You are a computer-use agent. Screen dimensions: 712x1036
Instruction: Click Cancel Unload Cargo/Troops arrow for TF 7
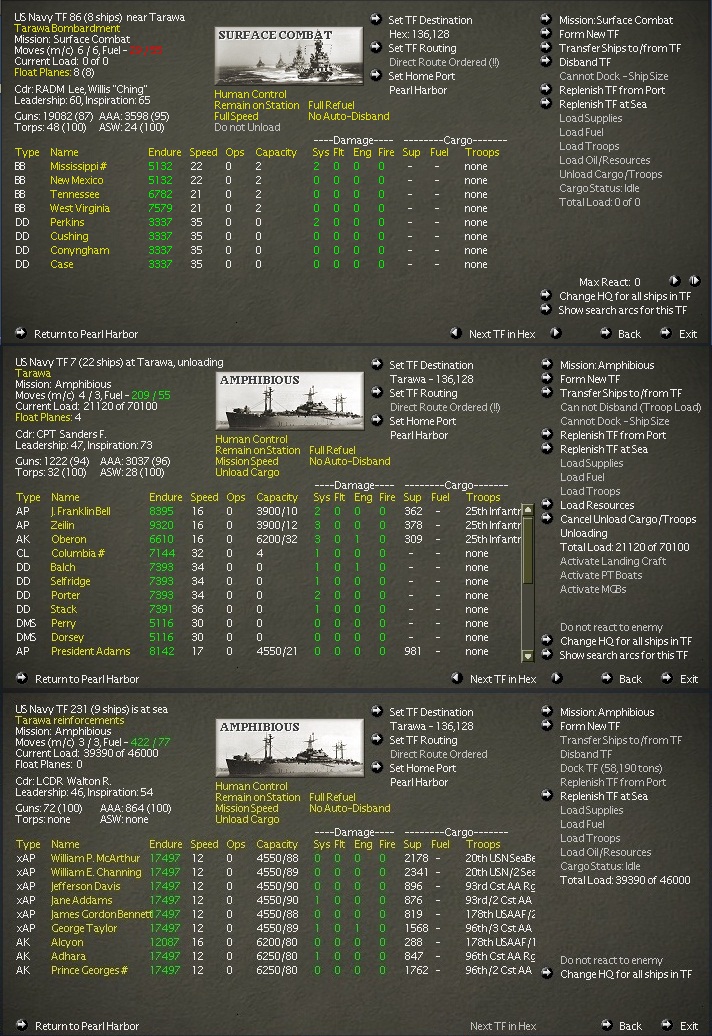coord(547,519)
